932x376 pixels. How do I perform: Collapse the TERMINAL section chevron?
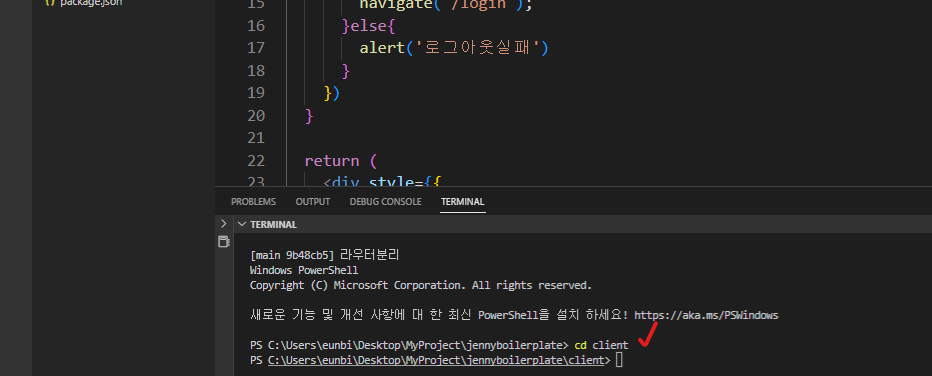pos(242,225)
